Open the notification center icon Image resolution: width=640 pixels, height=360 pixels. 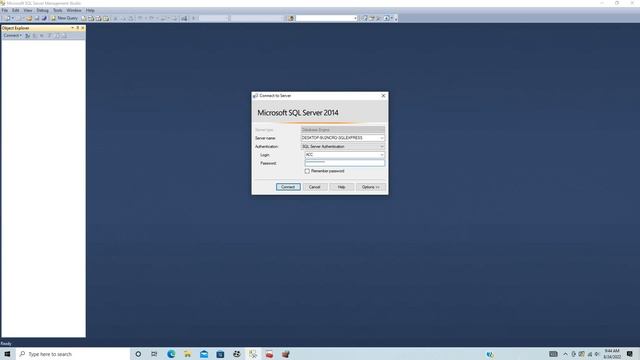pyautogui.click(x=630, y=354)
